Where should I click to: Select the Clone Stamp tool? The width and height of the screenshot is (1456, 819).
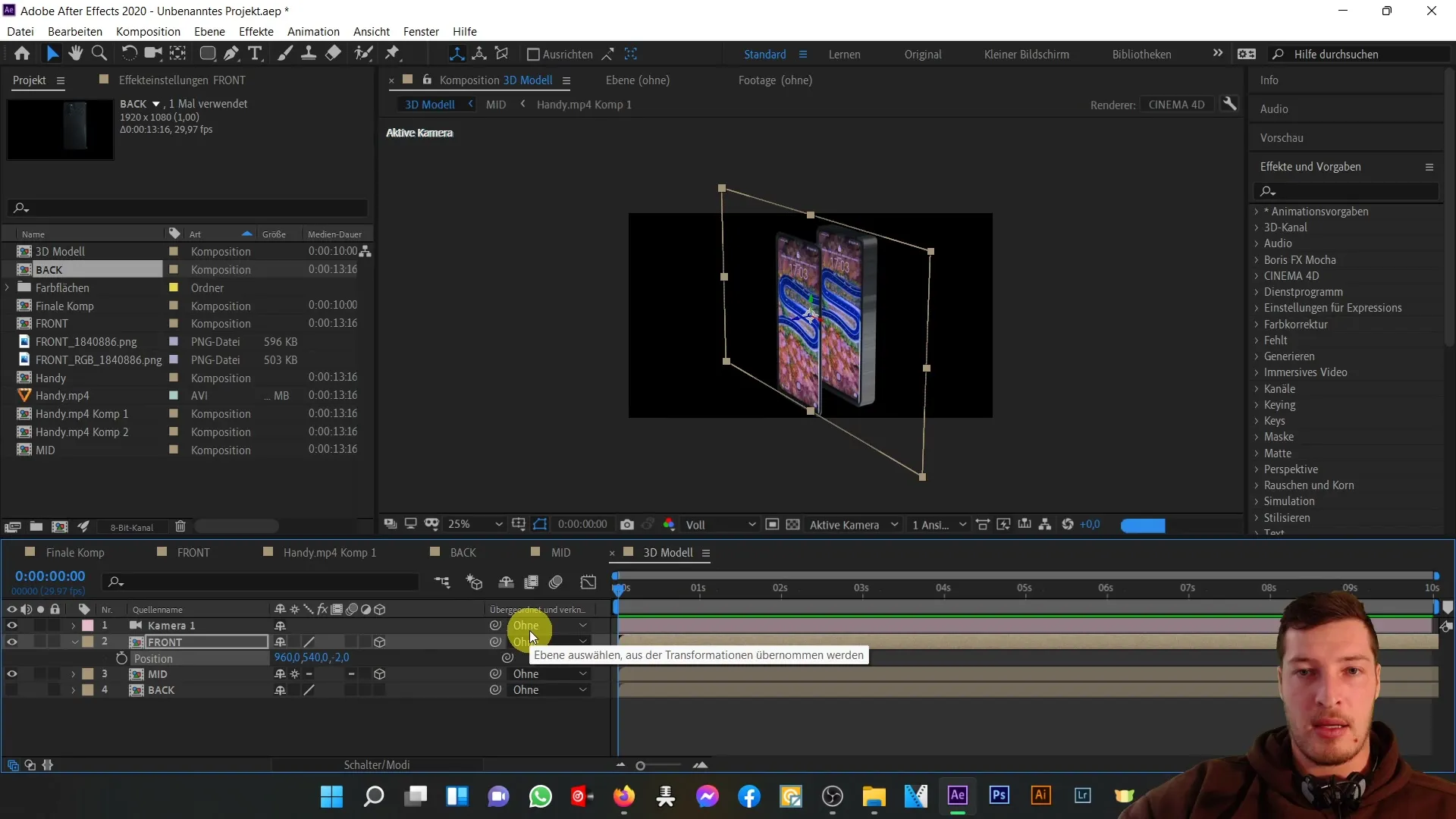click(309, 54)
